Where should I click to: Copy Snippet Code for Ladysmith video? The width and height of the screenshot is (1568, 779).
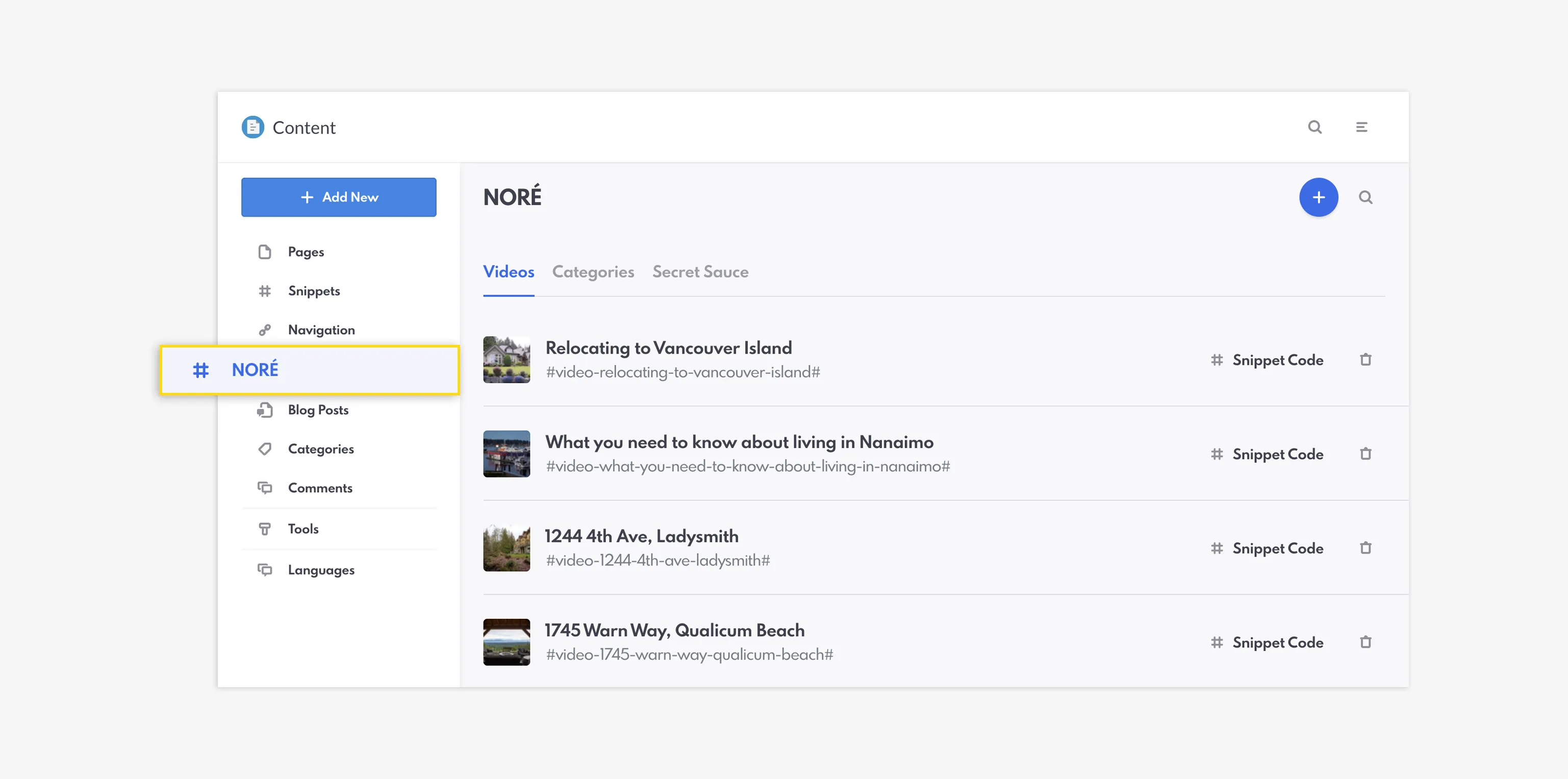(x=1278, y=548)
